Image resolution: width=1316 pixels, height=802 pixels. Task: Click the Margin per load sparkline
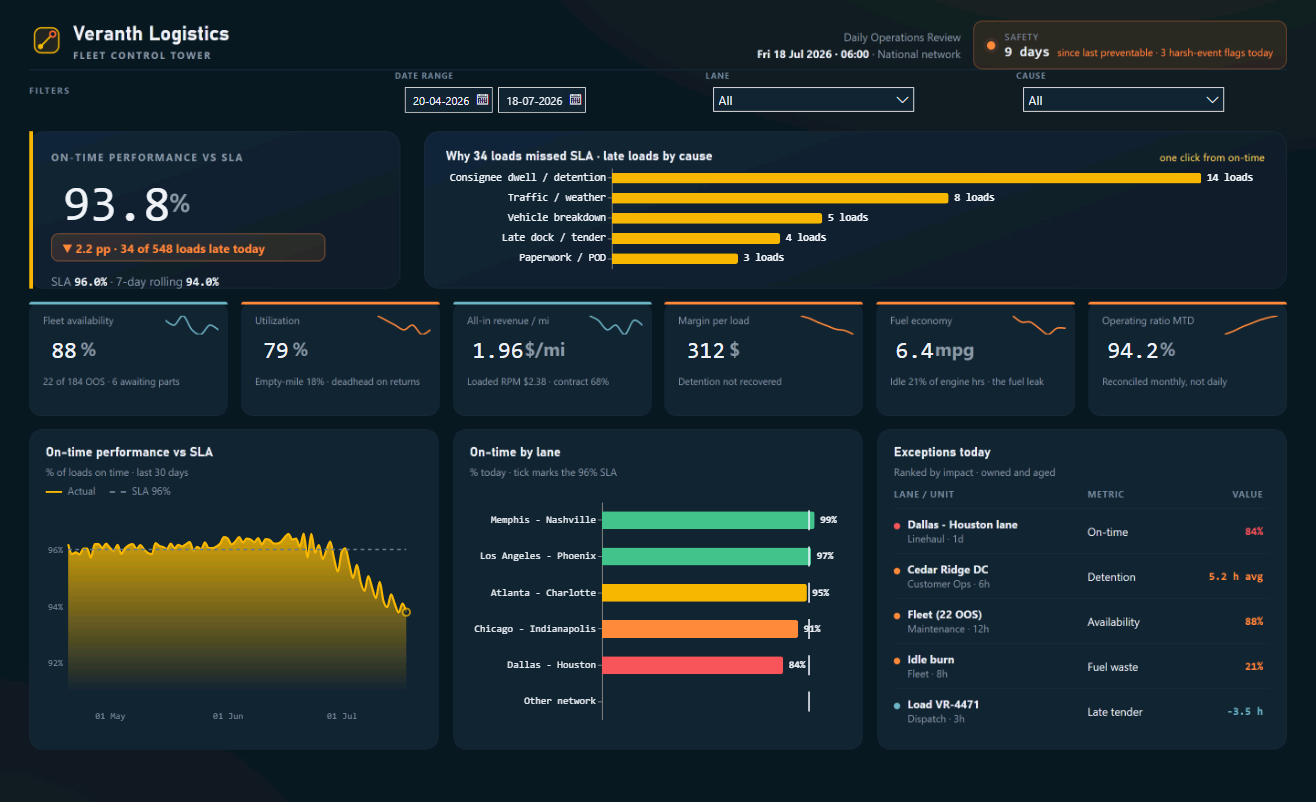coord(827,325)
